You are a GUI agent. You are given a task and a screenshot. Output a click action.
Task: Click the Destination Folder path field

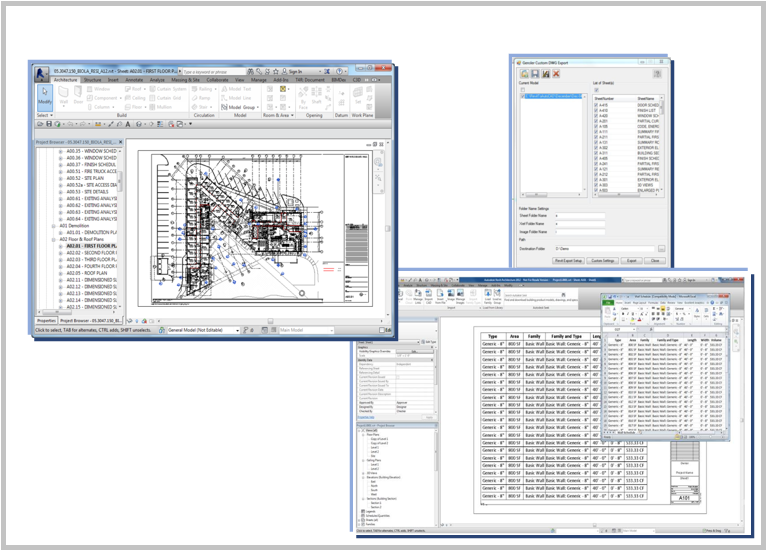click(605, 249)
